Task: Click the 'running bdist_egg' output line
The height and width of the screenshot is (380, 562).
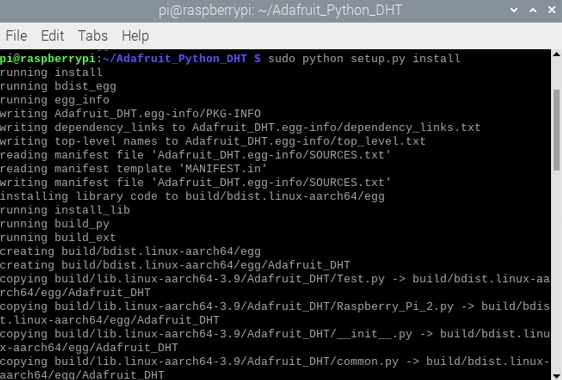Action: click(x=58, y=86)
